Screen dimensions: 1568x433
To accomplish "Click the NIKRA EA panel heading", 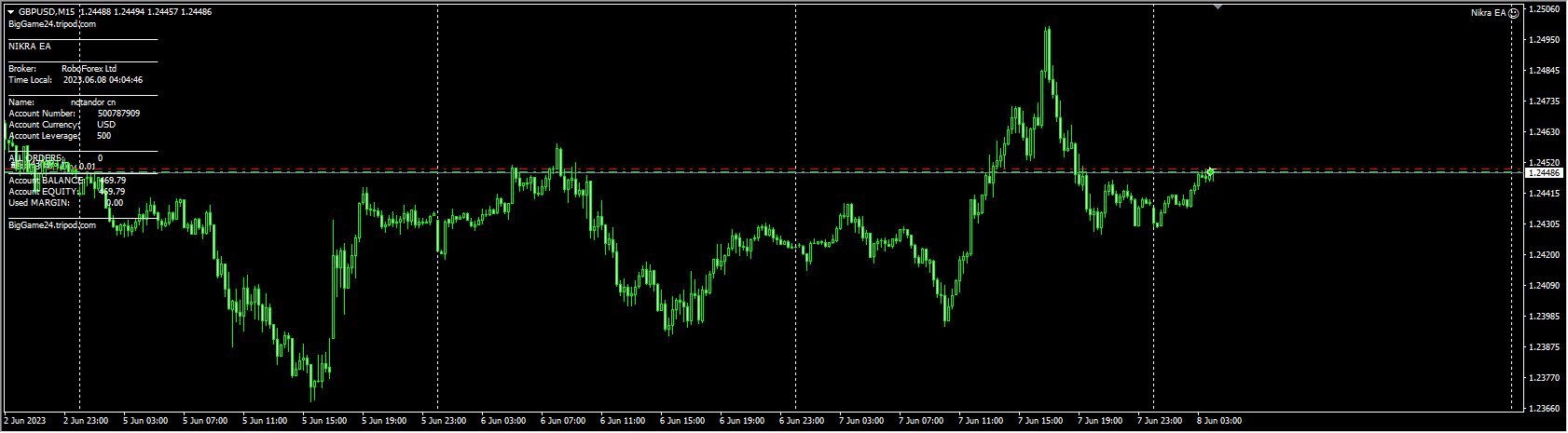I will 30,47.
